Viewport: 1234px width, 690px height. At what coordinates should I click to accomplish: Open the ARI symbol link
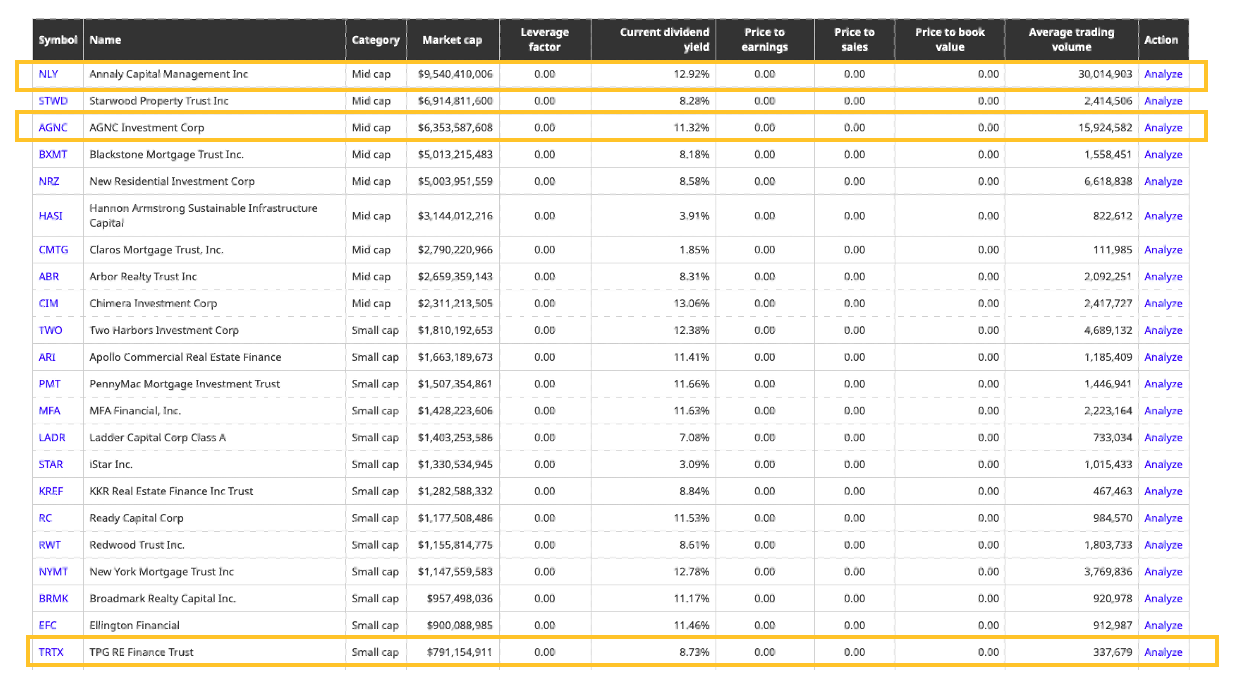point(47,358)
